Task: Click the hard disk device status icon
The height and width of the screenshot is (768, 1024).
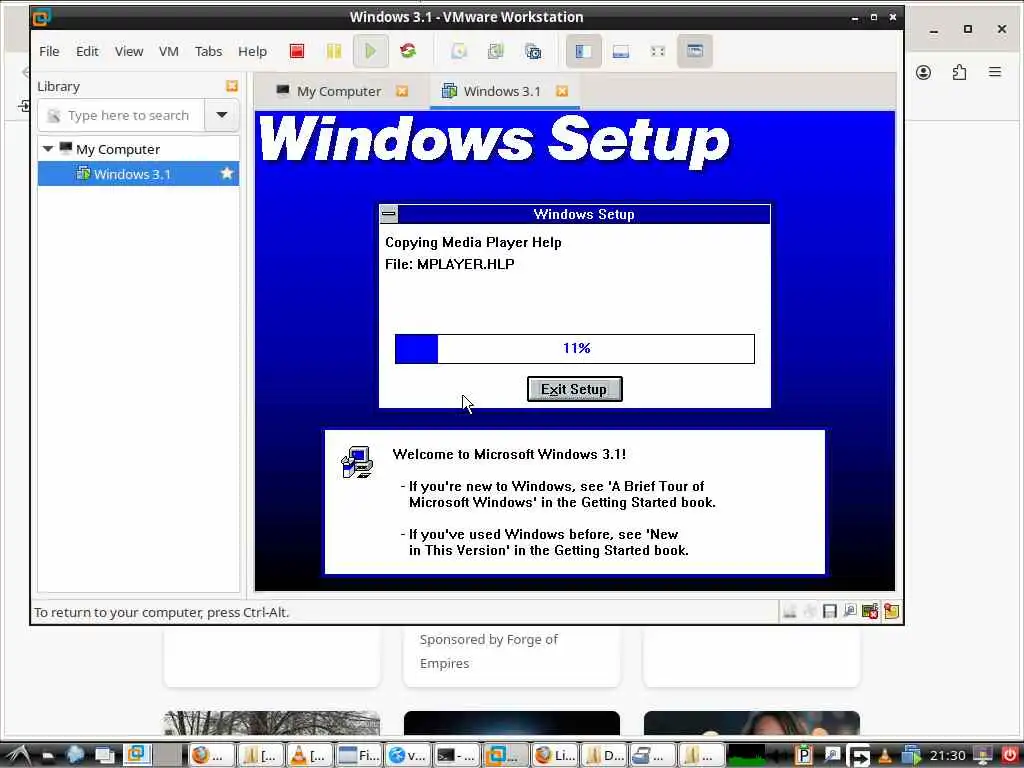Action: pyautogui.click(x=790, y=611)
